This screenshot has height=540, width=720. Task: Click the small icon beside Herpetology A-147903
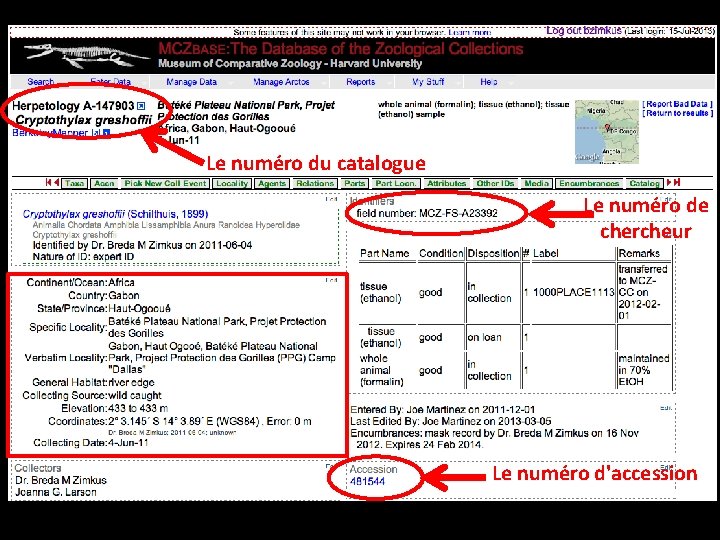point(141,106)
